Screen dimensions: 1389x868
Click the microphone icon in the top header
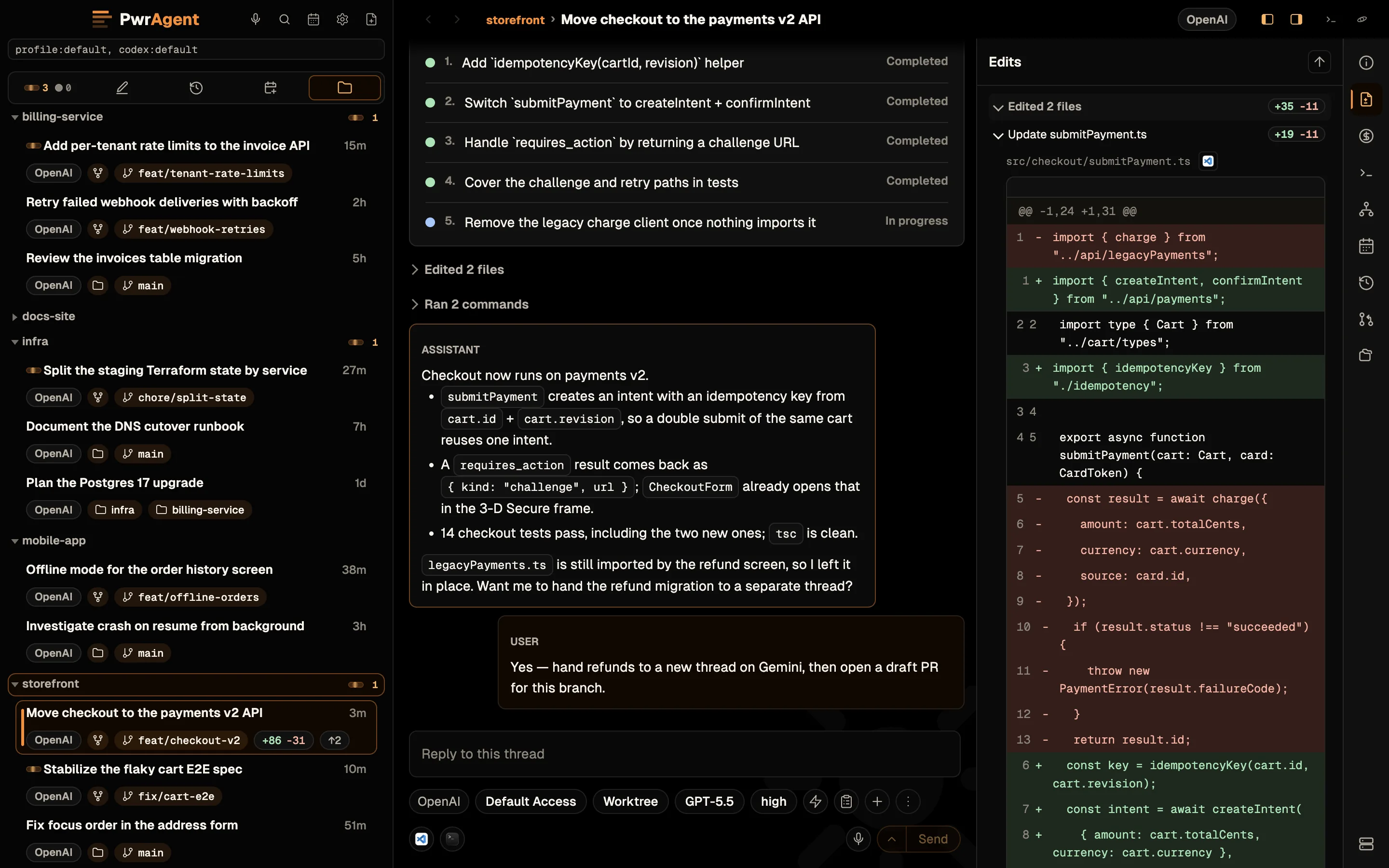pyautogui.click(x=256, y=19)
